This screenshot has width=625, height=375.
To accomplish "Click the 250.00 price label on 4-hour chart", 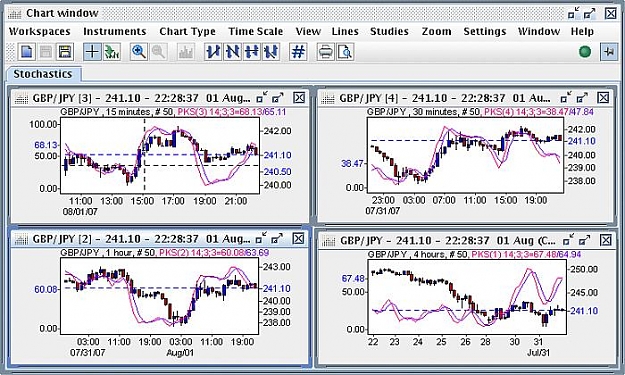I will [x=584, y=269].
